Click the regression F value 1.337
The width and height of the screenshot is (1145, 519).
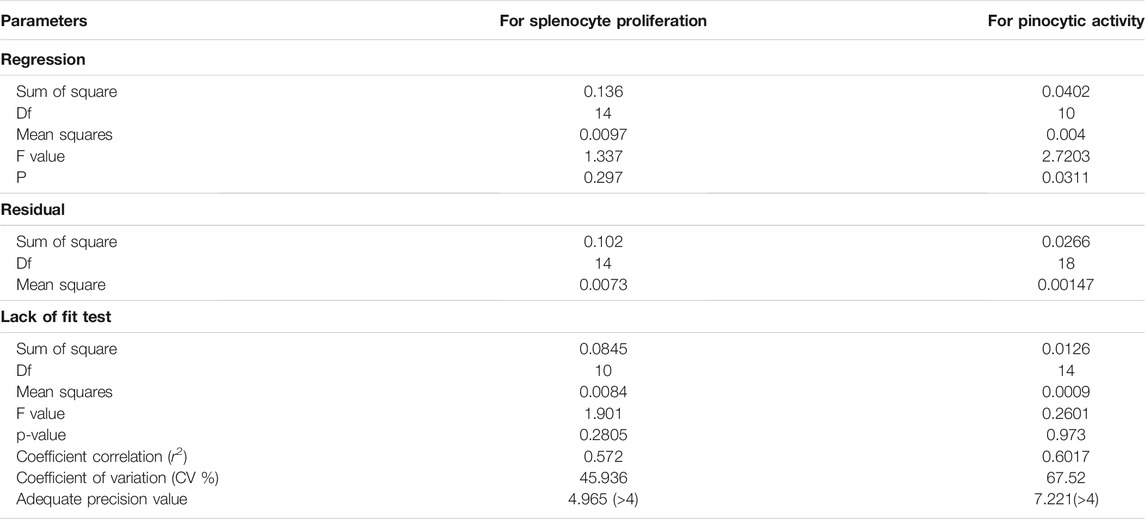tap(603, 156)
